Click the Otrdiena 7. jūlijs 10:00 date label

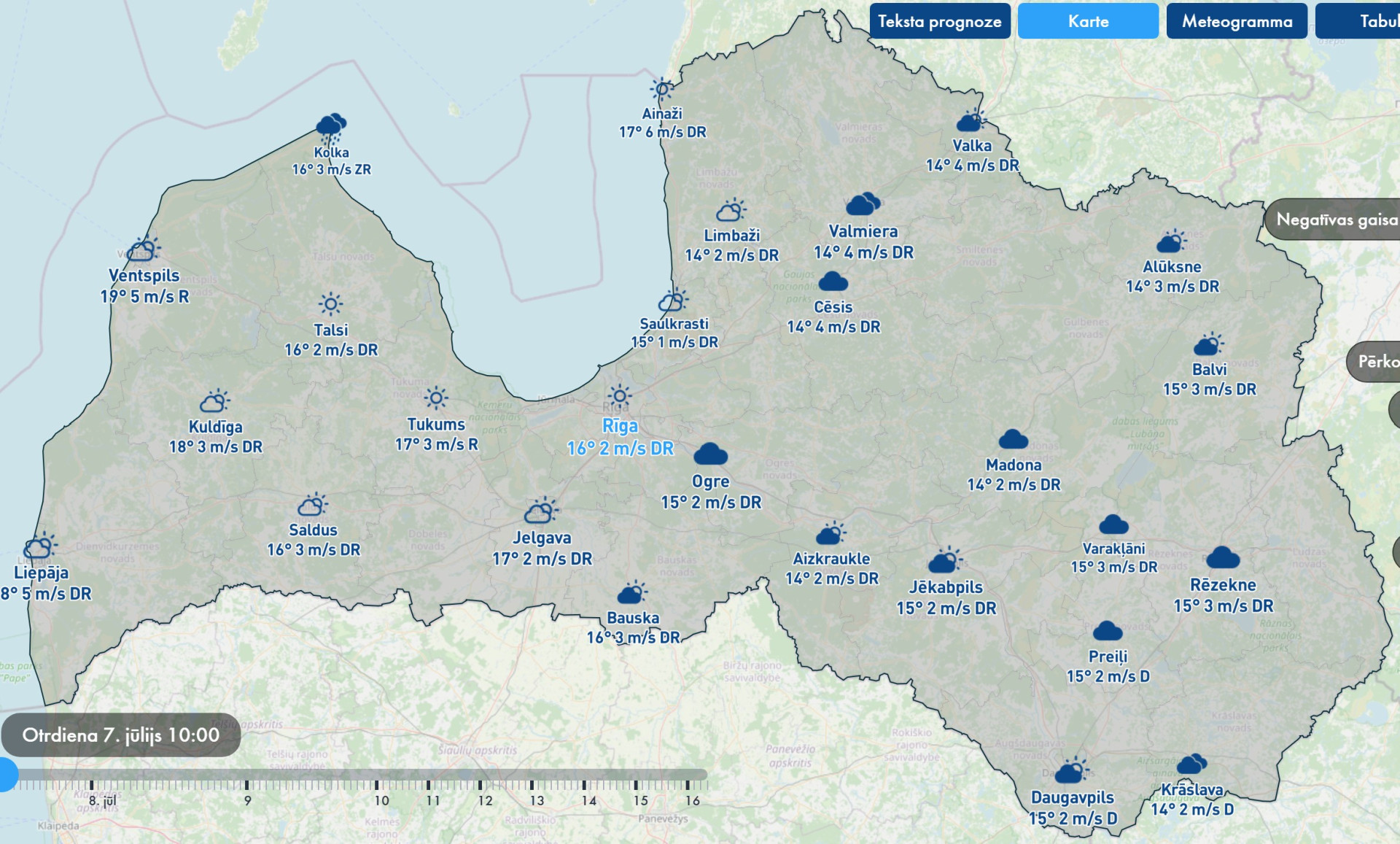[121, 735]
